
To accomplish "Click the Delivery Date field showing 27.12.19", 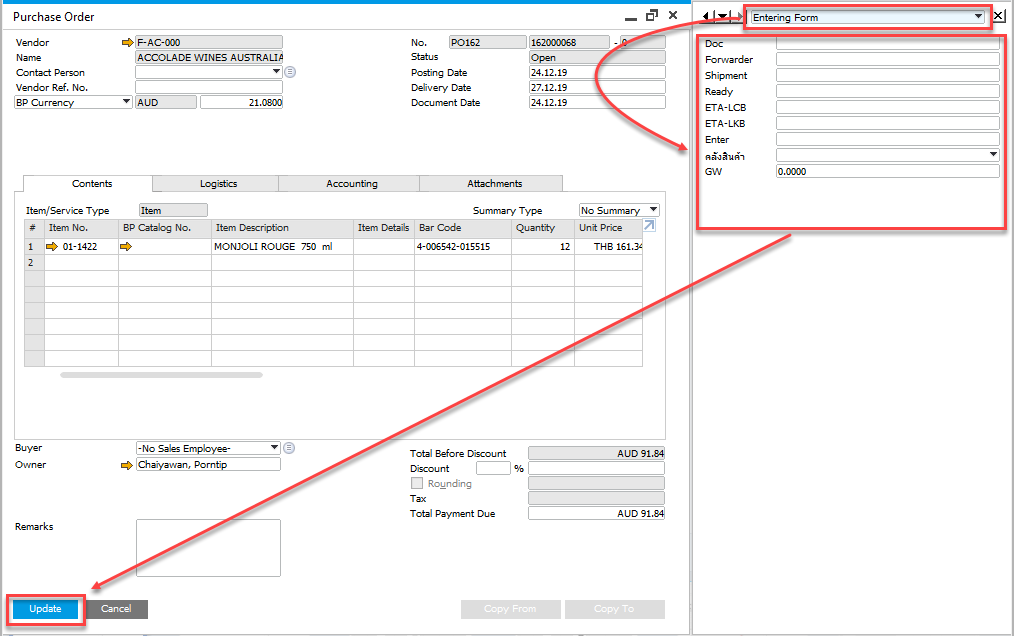I will pyautogui.click(x=597, y=87).
